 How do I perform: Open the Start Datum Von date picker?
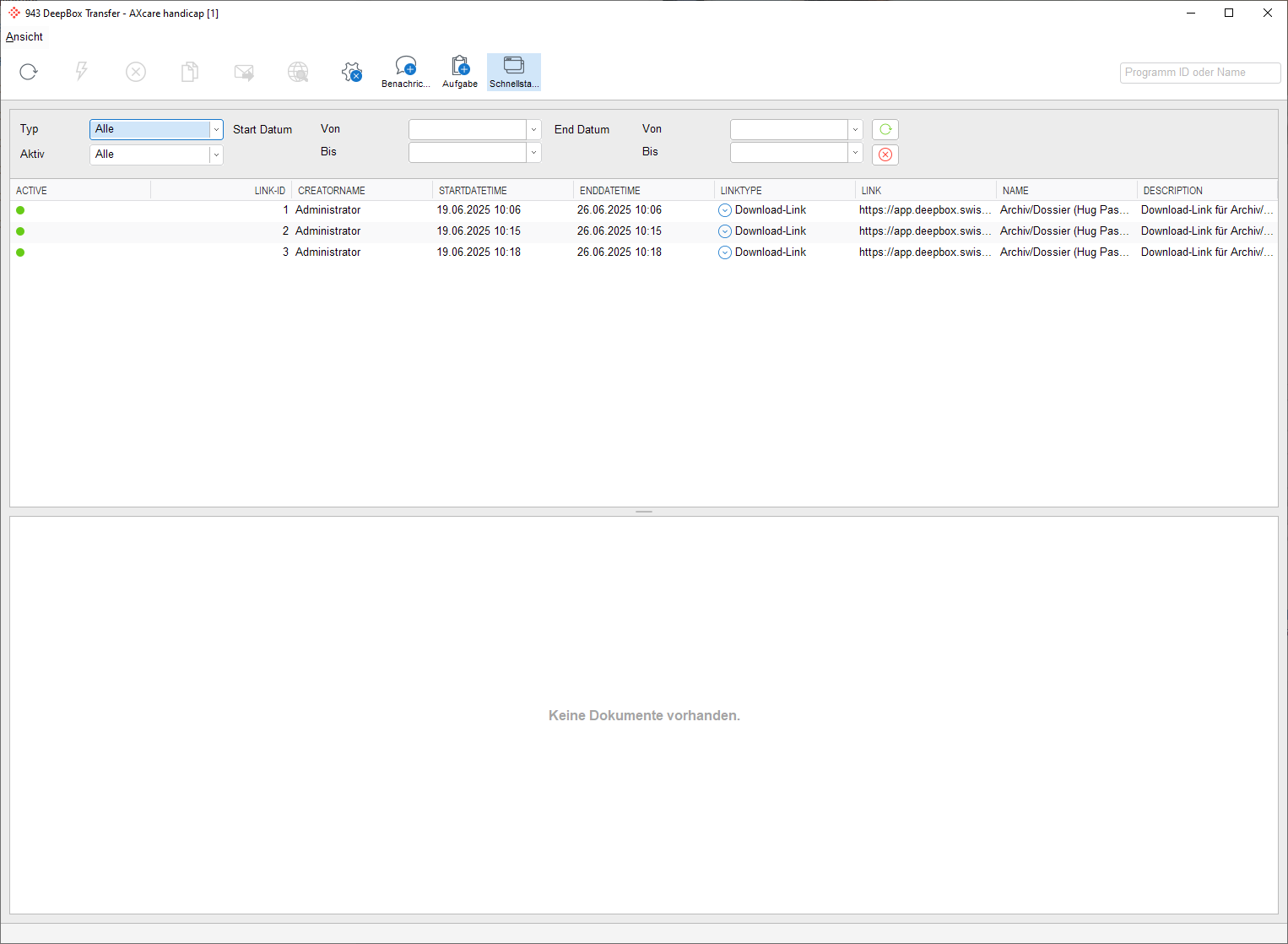[x=533, y=129]
